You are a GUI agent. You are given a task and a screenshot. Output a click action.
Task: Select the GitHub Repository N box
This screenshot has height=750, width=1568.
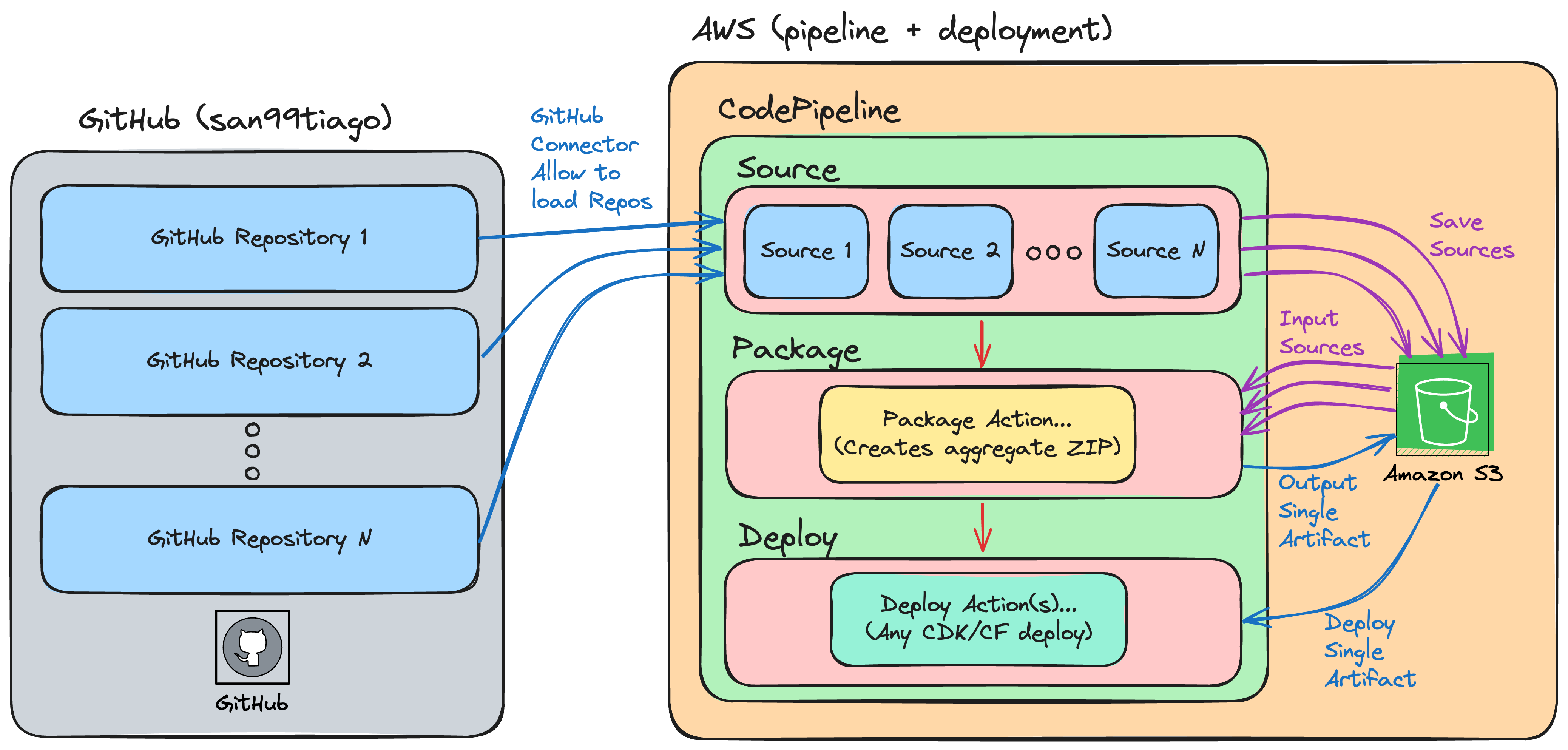click(x=260, y=539)
